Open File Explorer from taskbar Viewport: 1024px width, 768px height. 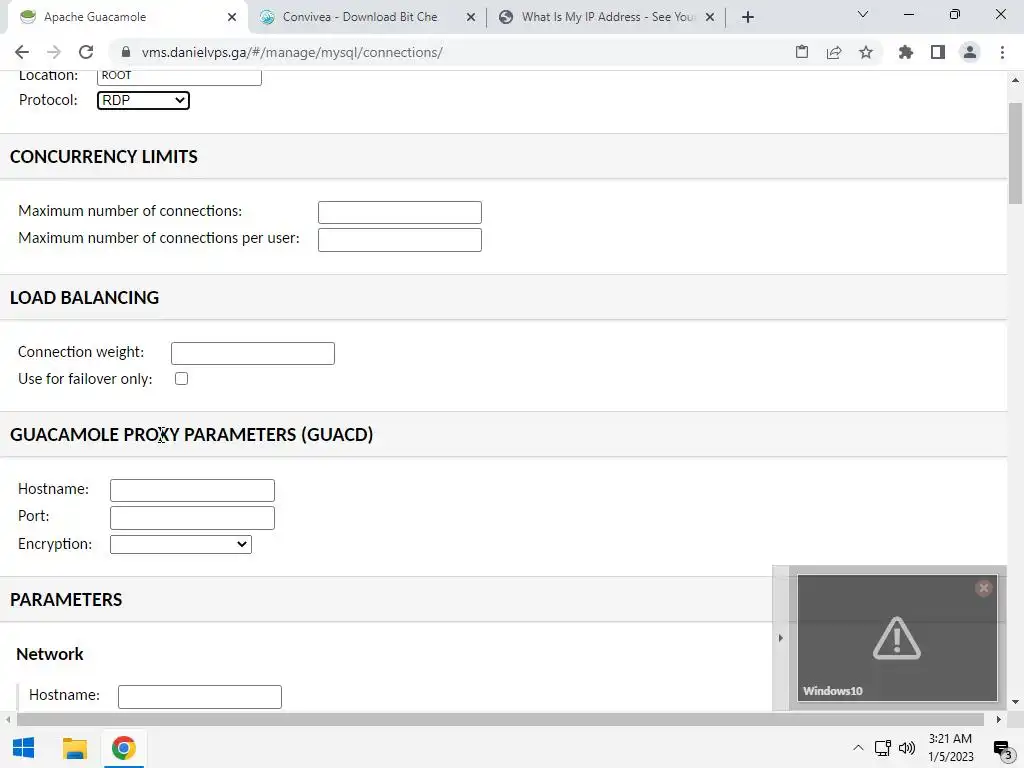[74, 748]
